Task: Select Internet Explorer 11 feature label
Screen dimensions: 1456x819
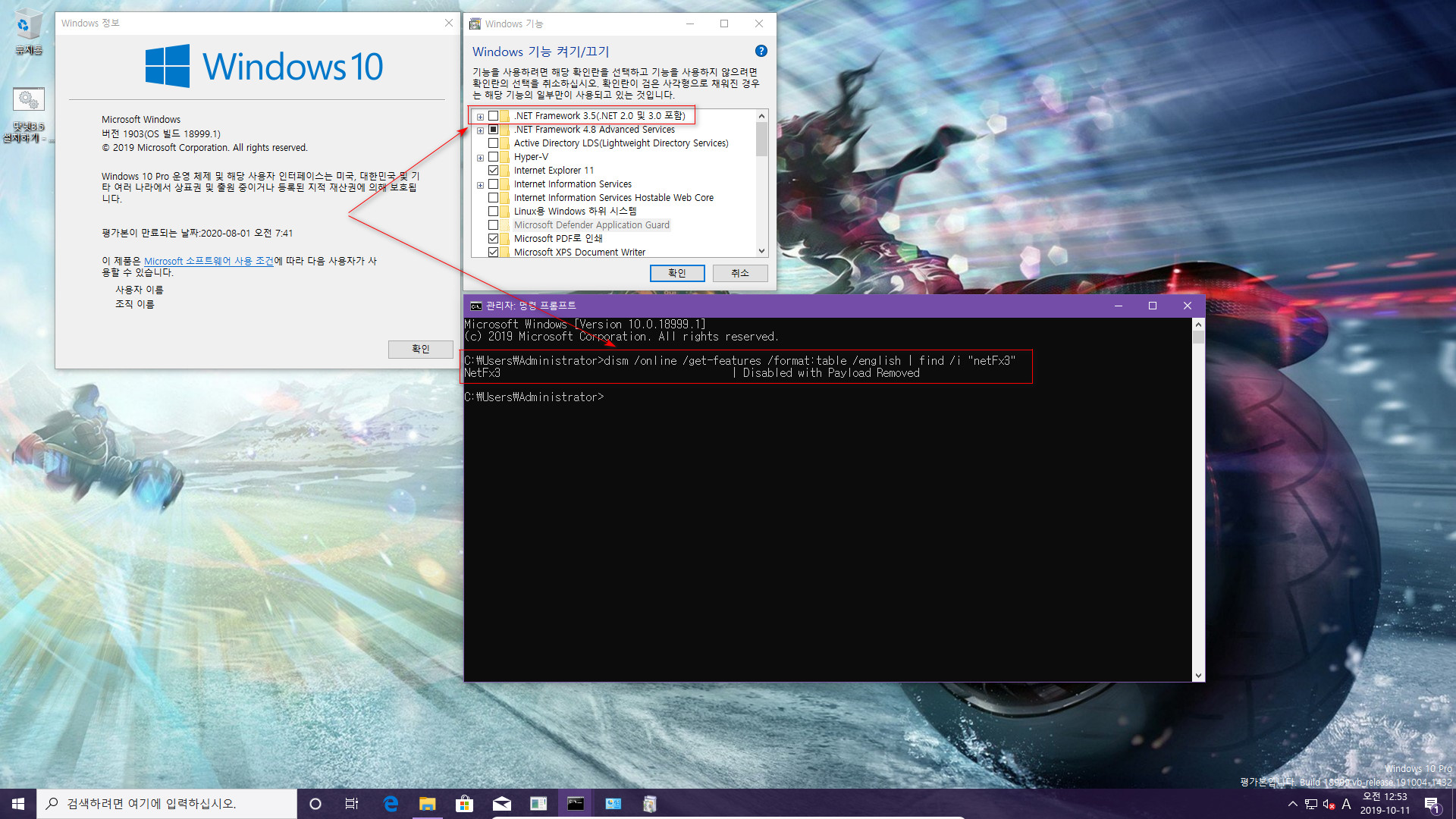Action: (554, 171)
